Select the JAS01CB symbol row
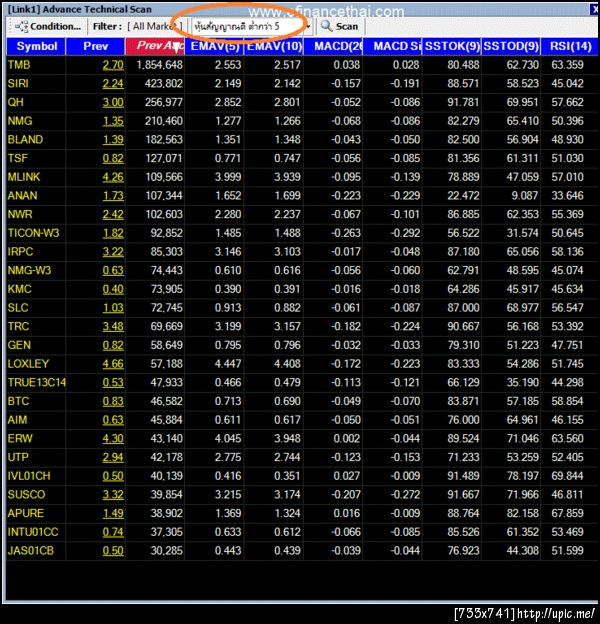The height and width of the screenshot is (624, 600). (x=302, y=551)
